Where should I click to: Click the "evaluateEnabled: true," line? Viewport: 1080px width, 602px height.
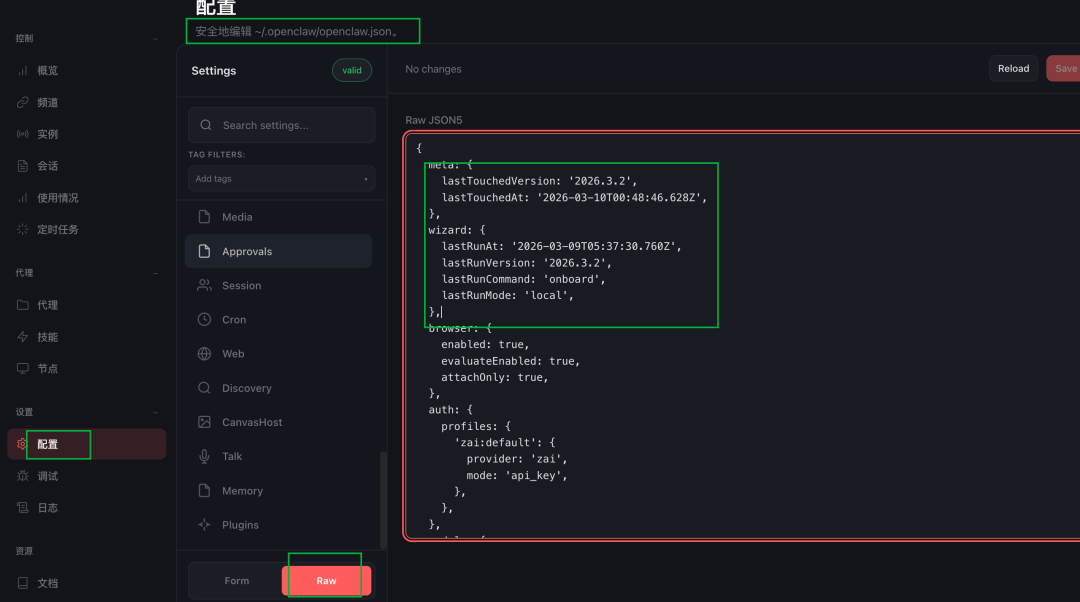[510, 361]
